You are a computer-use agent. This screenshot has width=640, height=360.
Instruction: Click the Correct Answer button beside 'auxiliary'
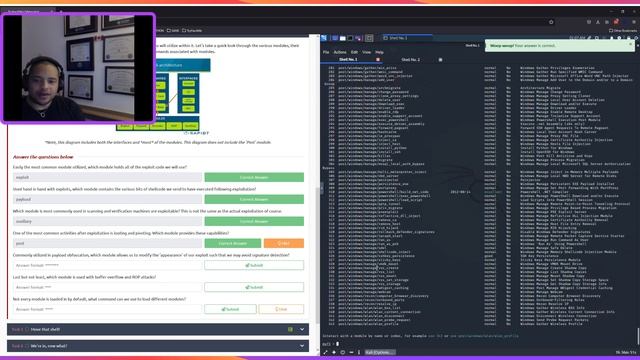pyautogui.click(x=254, y=221)
